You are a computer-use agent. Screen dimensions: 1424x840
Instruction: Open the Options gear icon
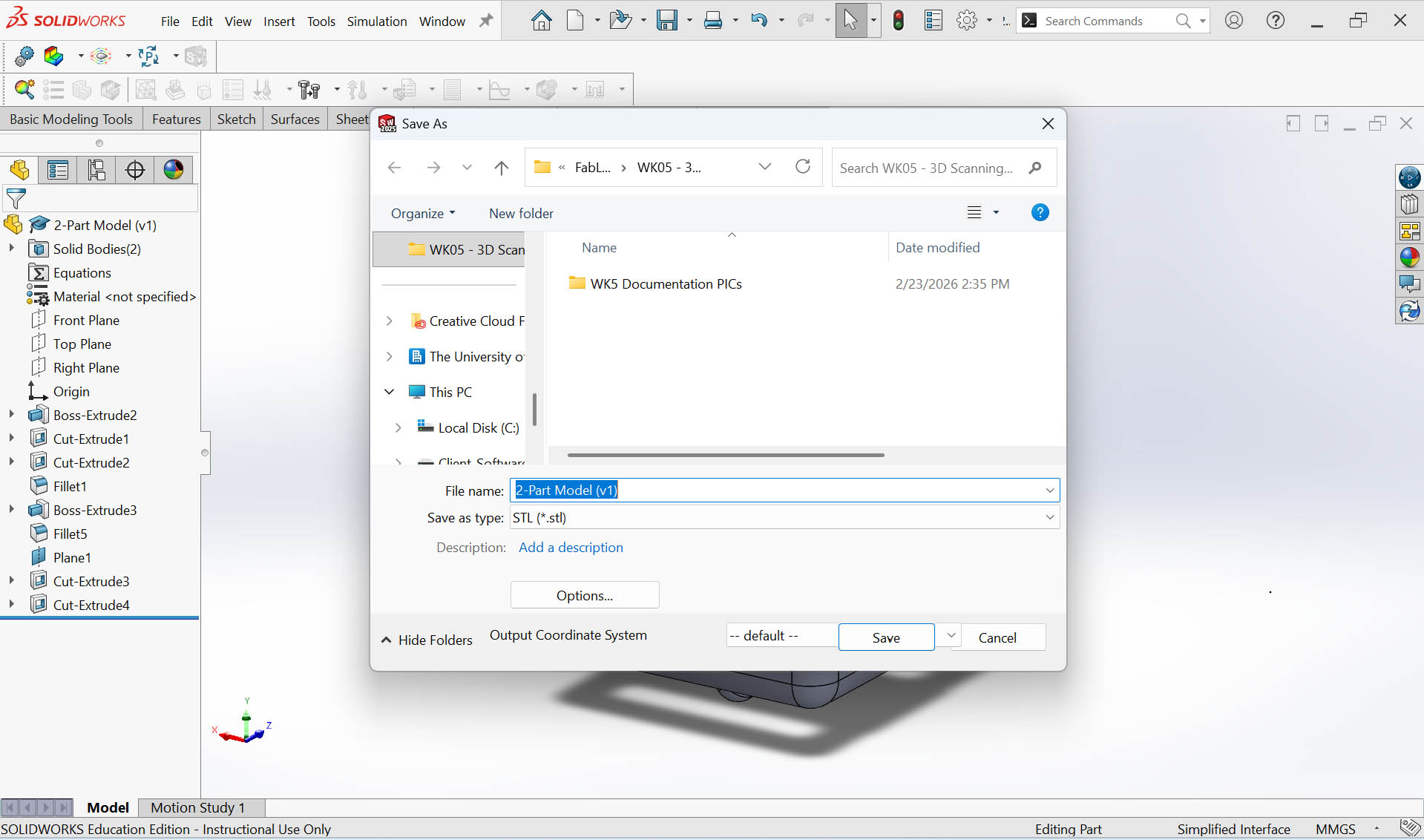967,21
